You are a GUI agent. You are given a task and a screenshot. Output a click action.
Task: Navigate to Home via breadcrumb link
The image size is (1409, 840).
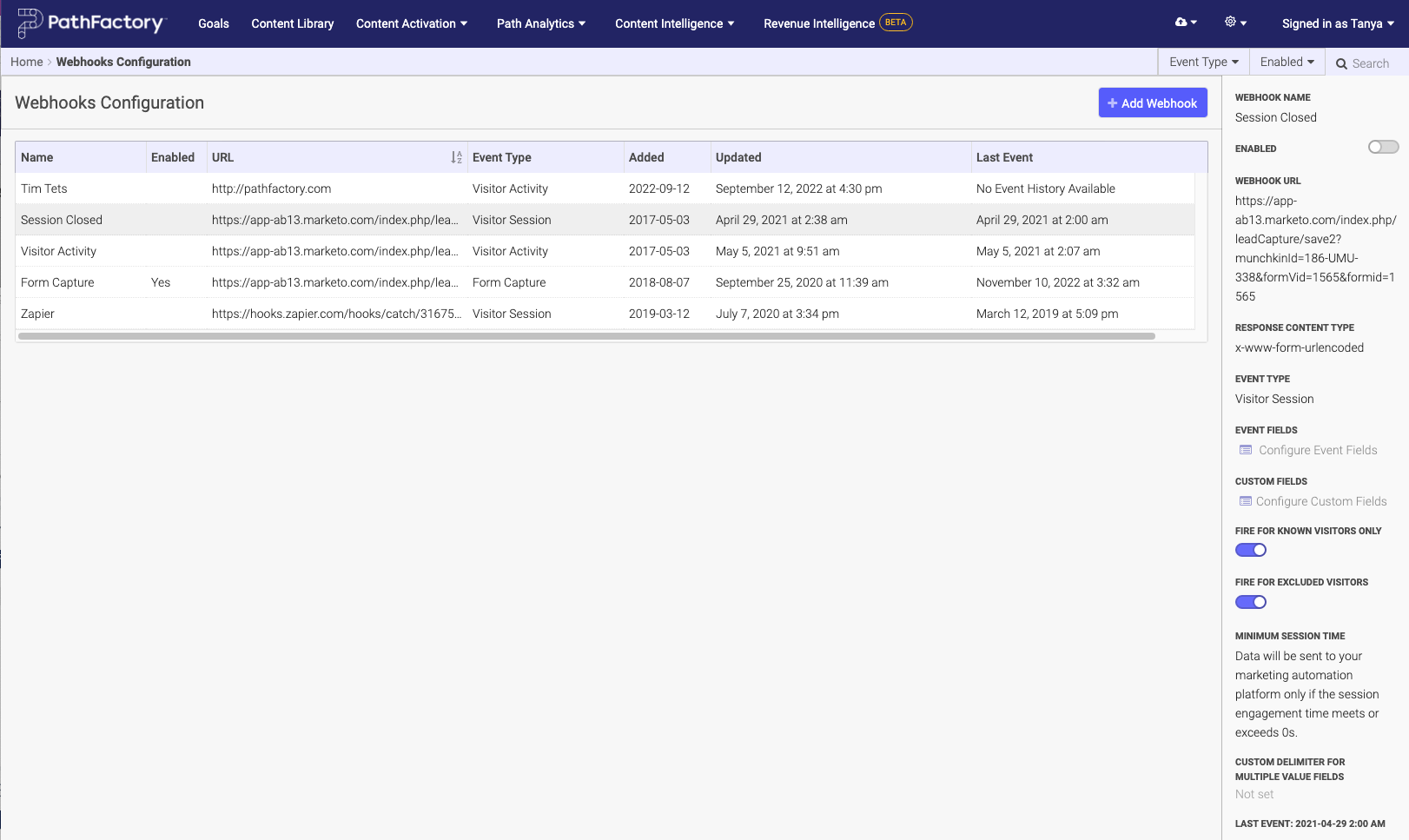click(26, 62)
